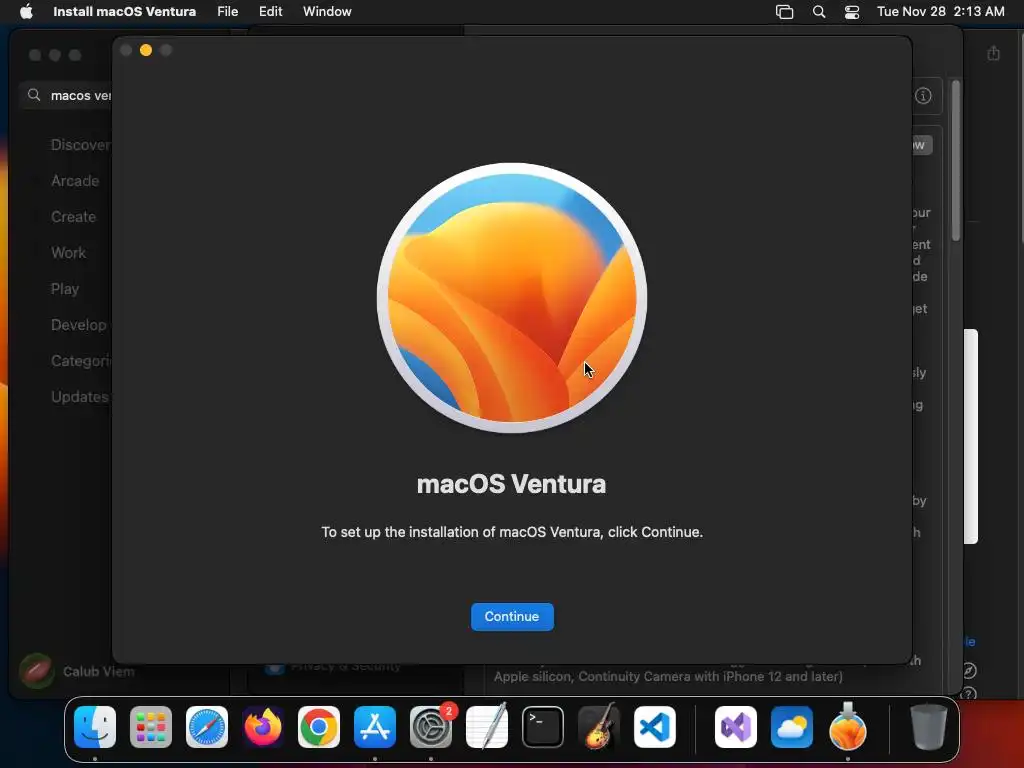Minimize the installer window with yellow button
The width and height of the screenshot is (1024, 768).
tap(146, 50)
